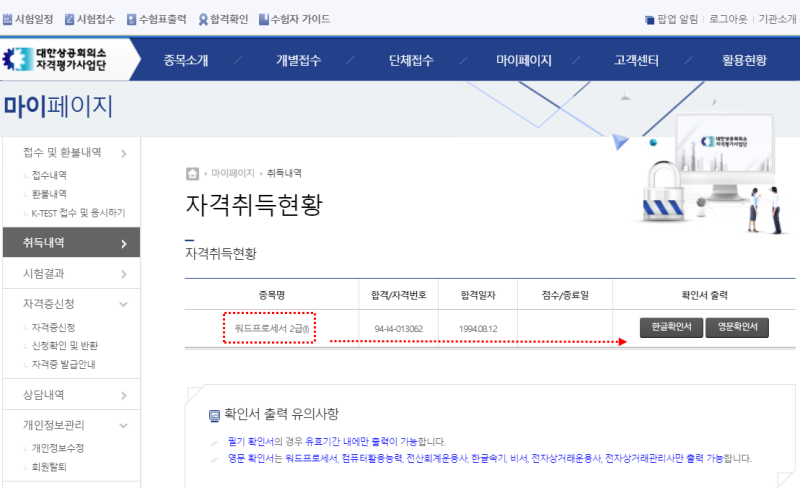Open K-TEST 접수 및 응시하기 item

pyautogui.click(x=78, y=213)
